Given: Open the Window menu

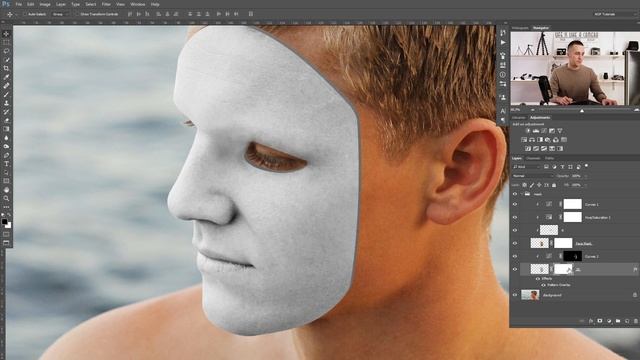Looking at the screenshot, I should point(138,4).
